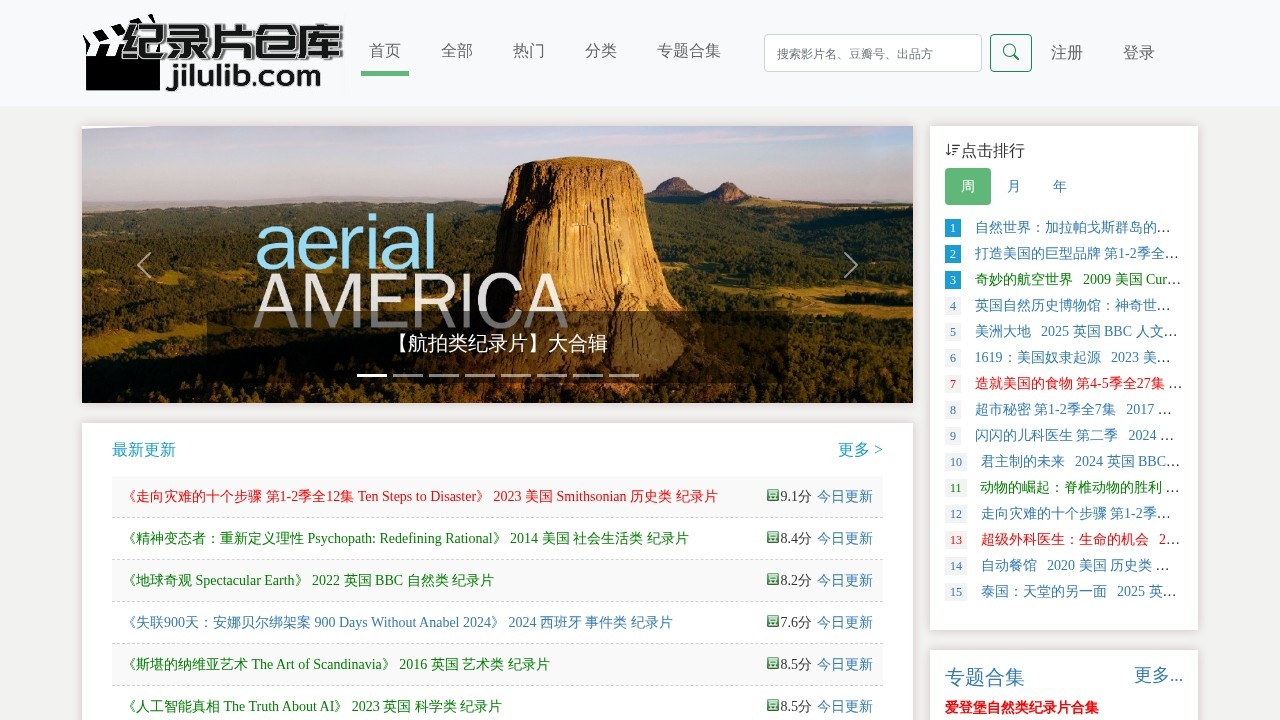Switch ranking to 周 (weekly)
This screenshot has height=720, width=1280.
pyautogui.click(x=967, y=186)
